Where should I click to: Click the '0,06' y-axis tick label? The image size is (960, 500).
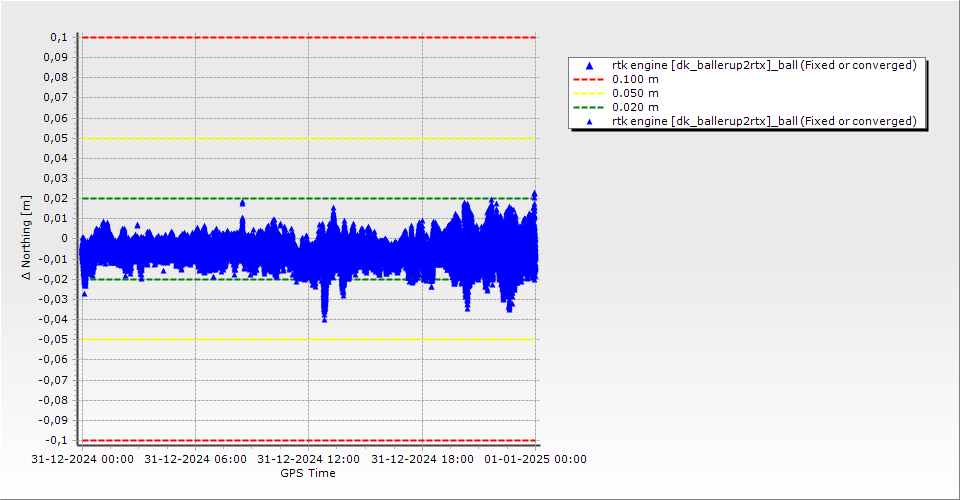click(x=56, y=118)
